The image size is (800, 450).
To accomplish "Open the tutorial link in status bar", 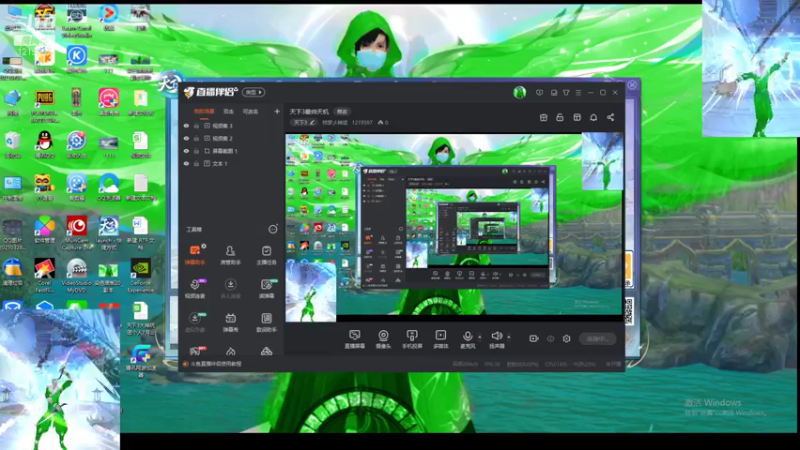I will click(x=216, y=364).
